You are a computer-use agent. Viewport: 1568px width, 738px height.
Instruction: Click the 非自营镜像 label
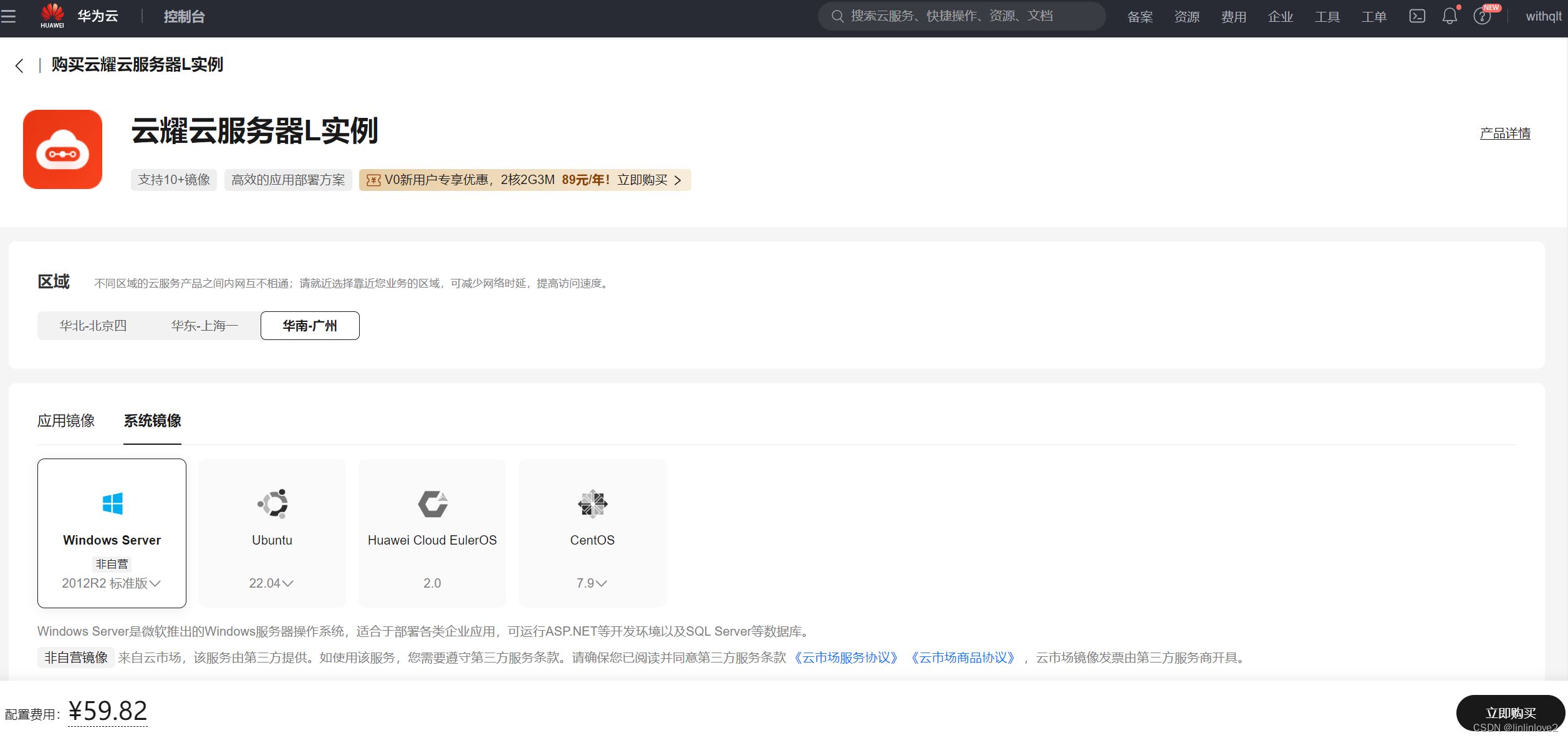(x=76, y=658)
